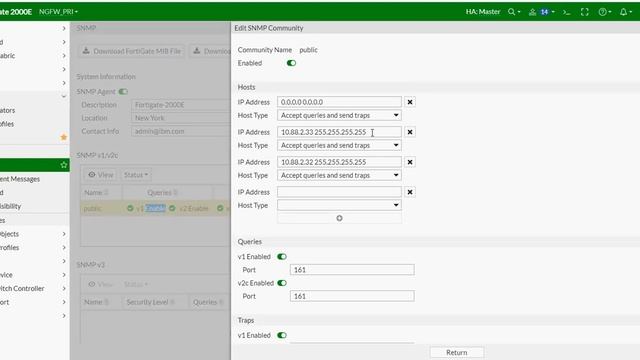Open the admin user menu showing 14

point(542,12)
